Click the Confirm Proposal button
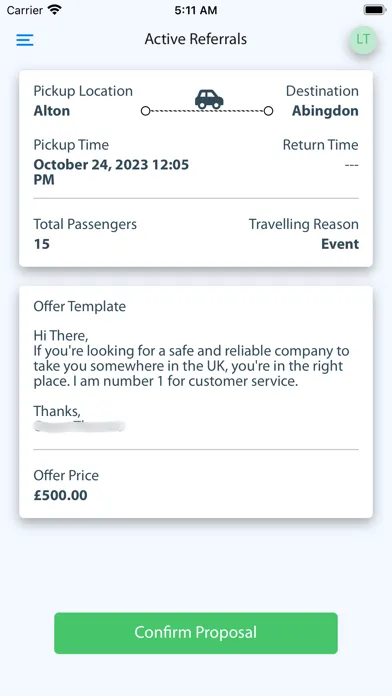This screenshot has height=696, width=392. (x=196, y=633)
